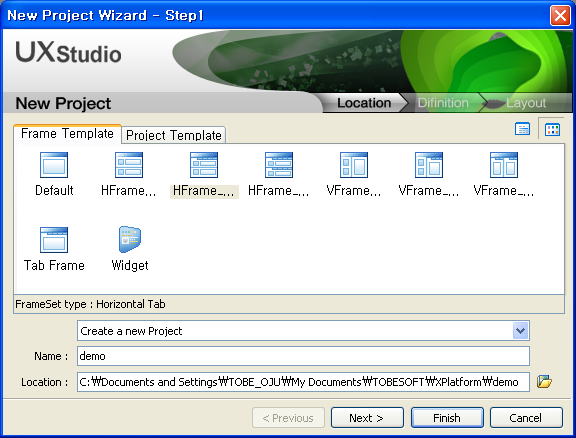Choose the HFrame... template without underscore
This screenshot has height=438, width=576.
129,174
